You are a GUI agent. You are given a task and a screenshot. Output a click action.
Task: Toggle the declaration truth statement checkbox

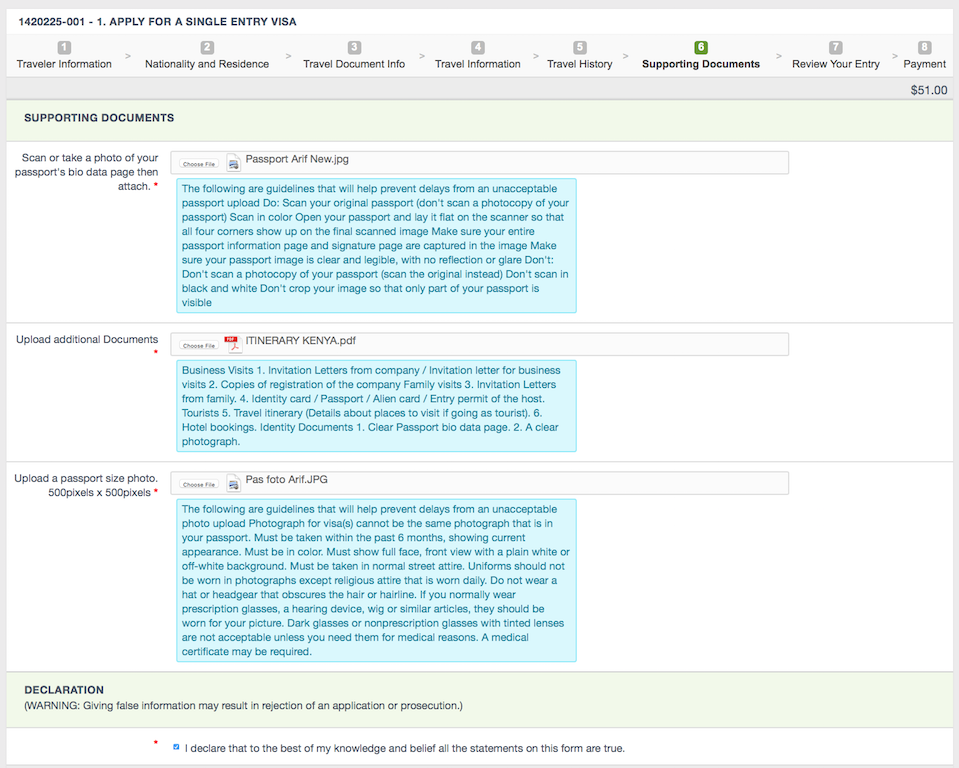click(177, 747)
